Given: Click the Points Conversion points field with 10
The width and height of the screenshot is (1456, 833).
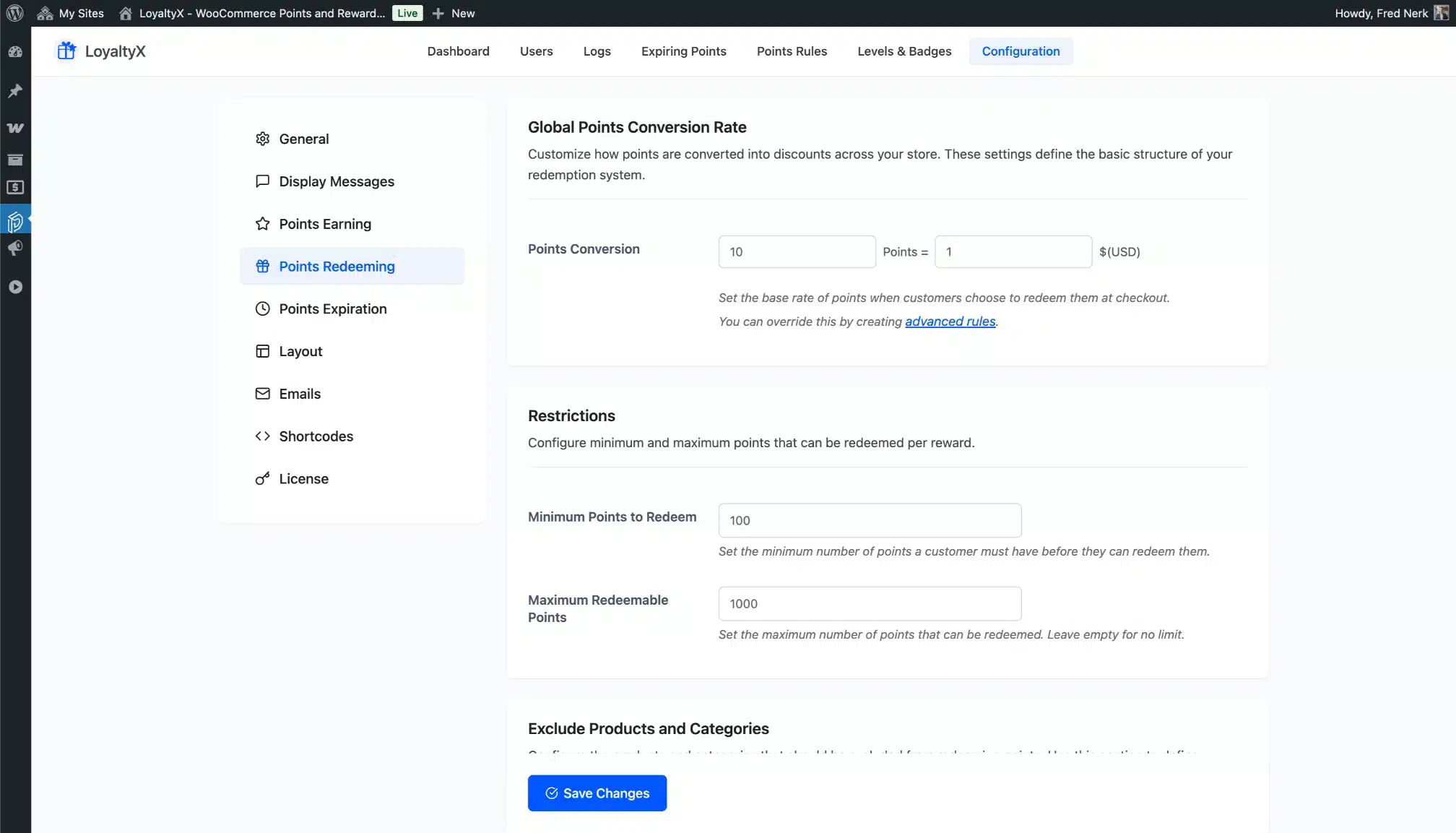Looking at the screenshot, I should [797, 251].
